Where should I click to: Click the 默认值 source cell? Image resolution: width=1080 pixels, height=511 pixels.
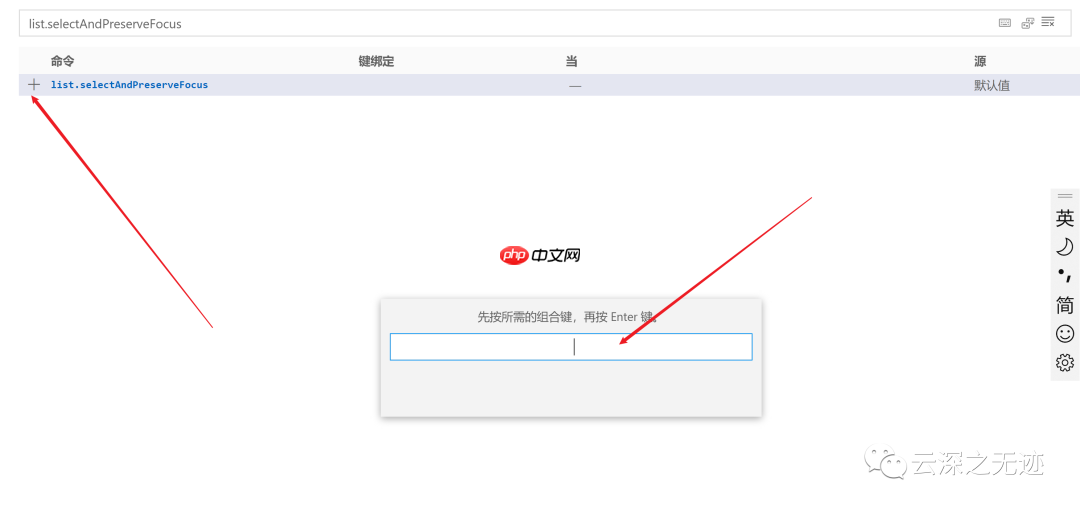[x=992, y=85]
